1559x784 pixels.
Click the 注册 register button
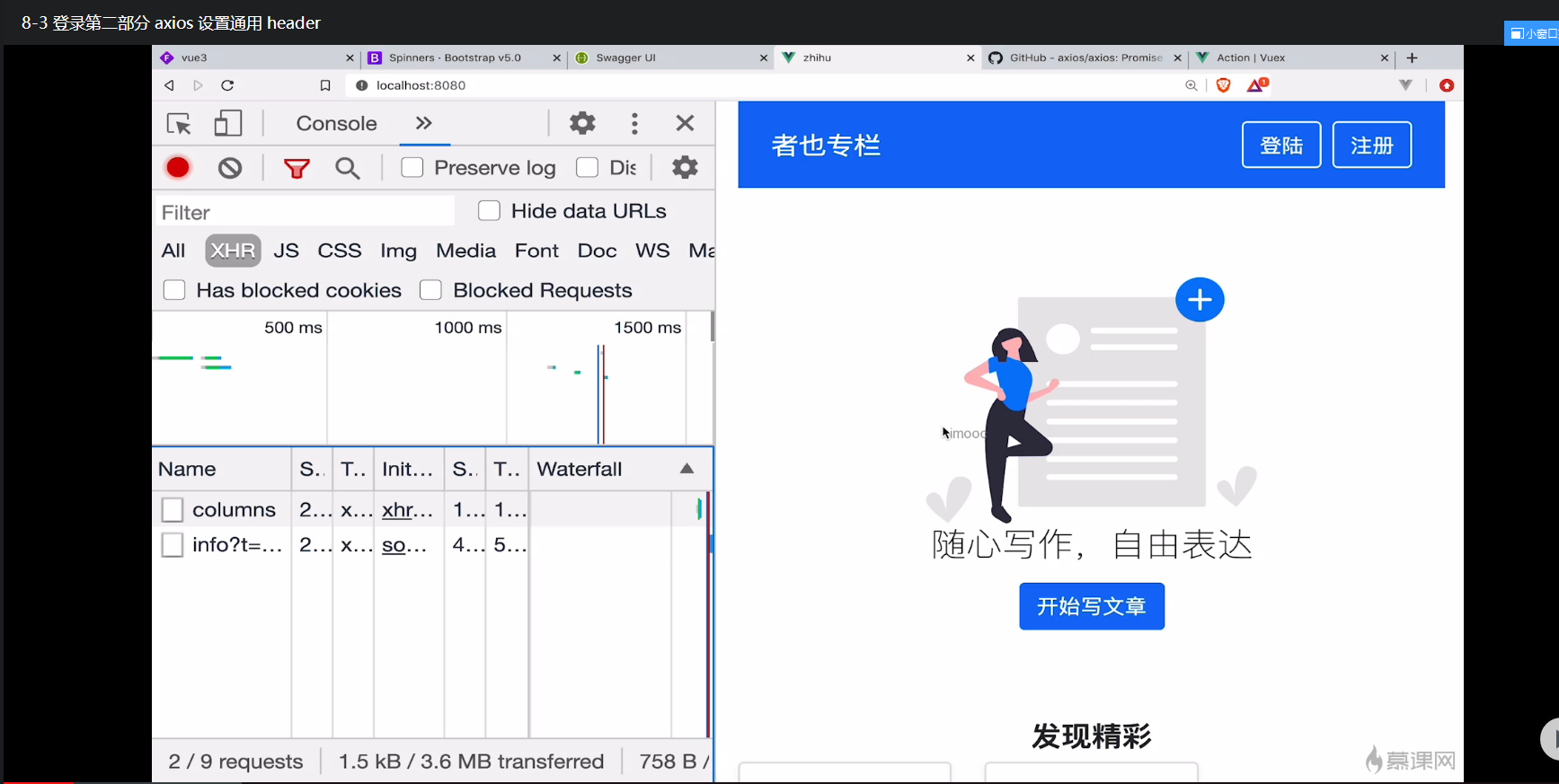point(1371,145)
